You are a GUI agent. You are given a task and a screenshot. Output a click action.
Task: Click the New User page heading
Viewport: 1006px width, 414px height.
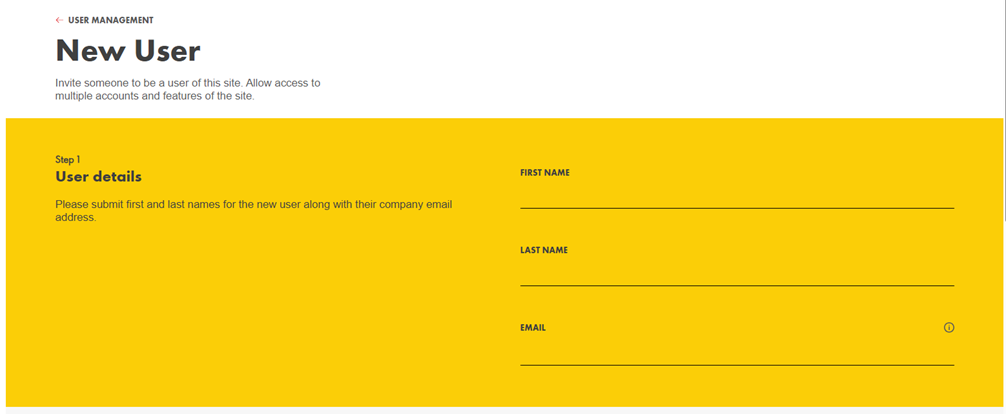128,50
